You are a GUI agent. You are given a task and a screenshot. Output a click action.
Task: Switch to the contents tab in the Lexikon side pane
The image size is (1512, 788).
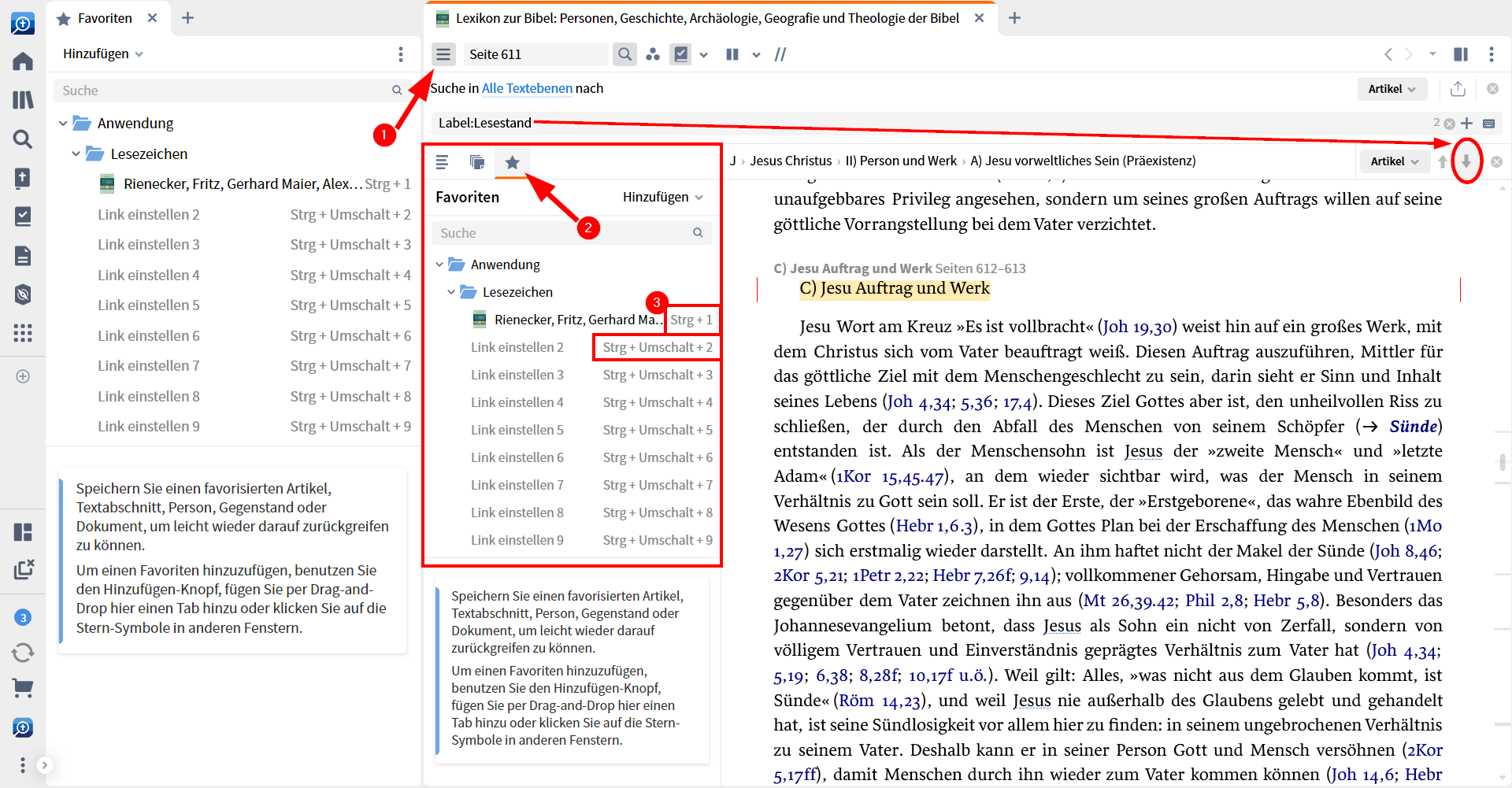442,162
